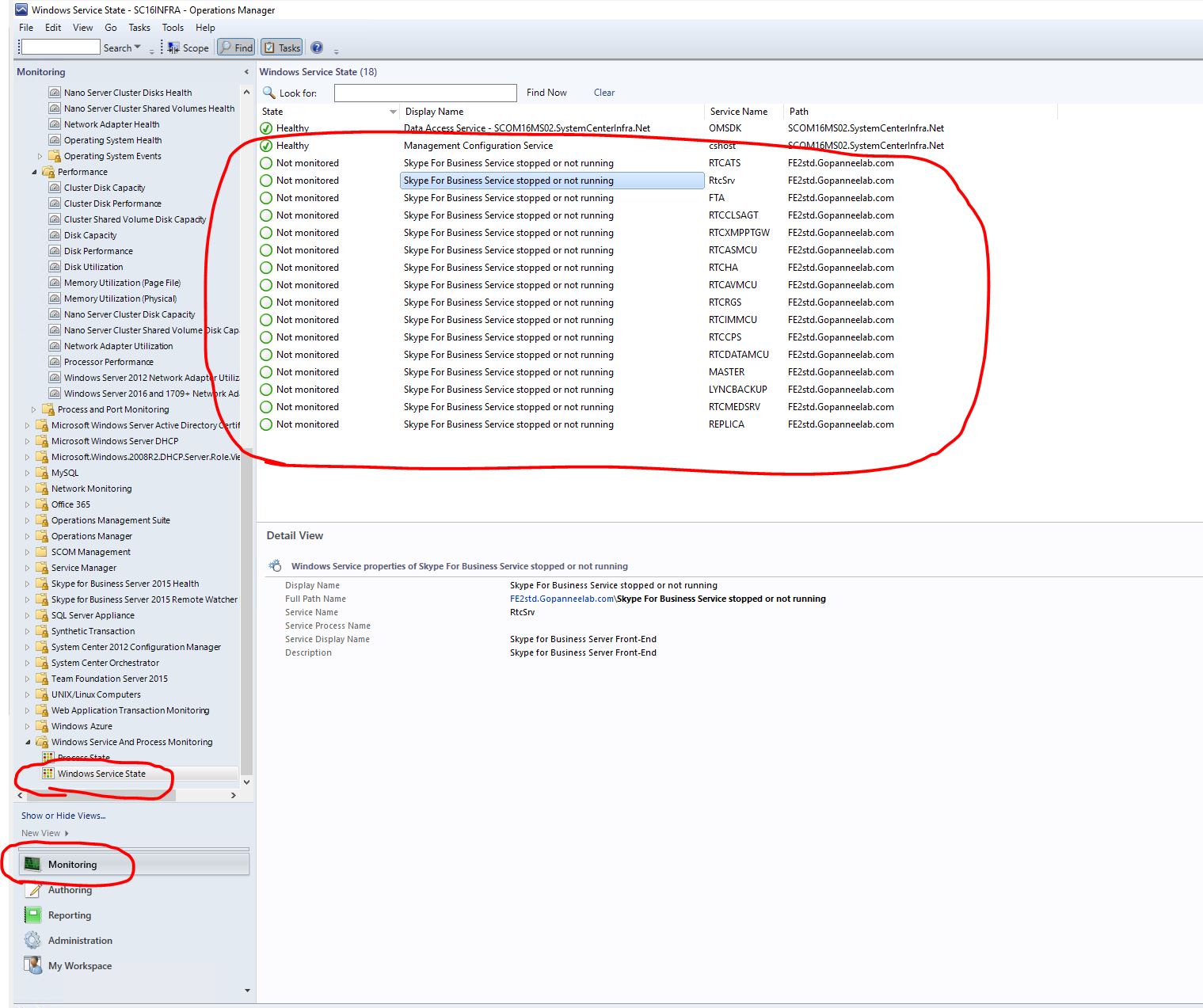
Task: Click the Look for input field
Action: click(x=425, y=93)
